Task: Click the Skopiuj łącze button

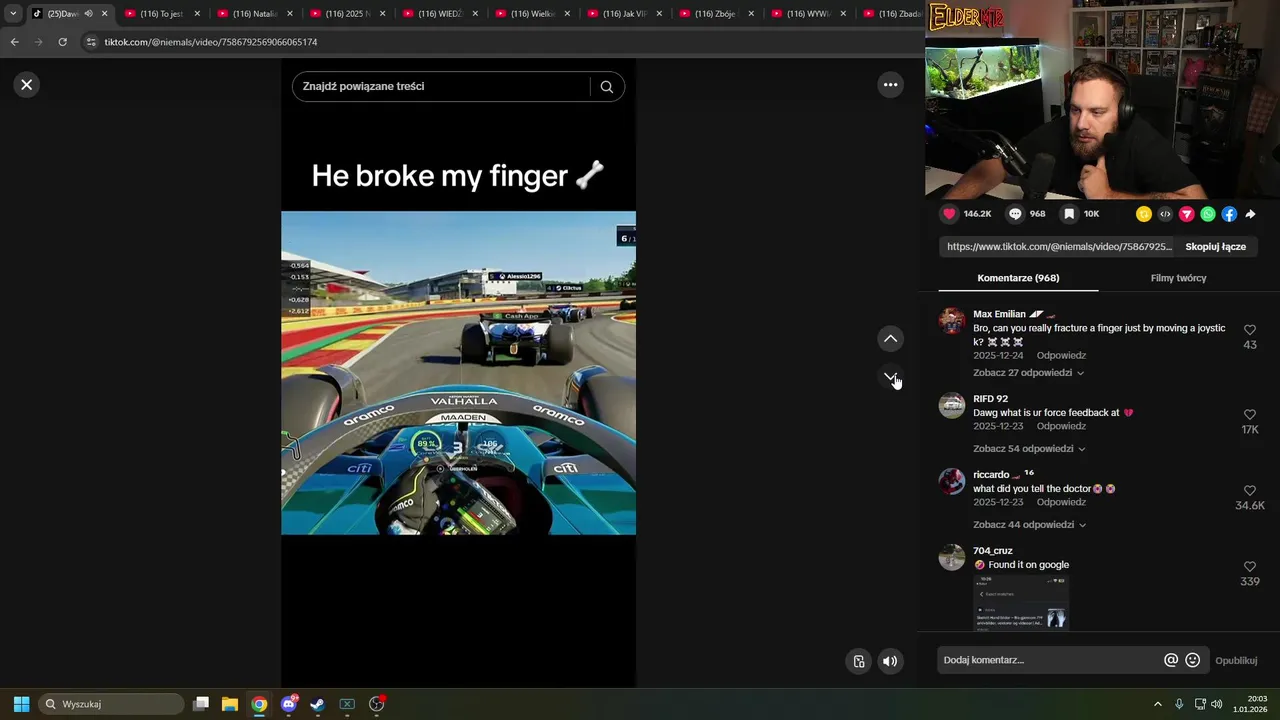Action: pyautogui.click(x=1215, y=247)
